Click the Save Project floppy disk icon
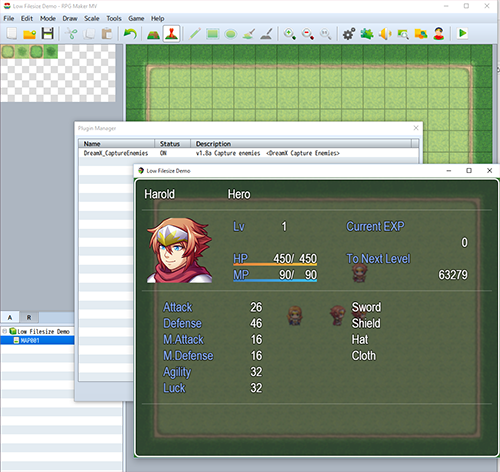Image resolution: width=500 pixels, height=472 pixels. [47, 34]
